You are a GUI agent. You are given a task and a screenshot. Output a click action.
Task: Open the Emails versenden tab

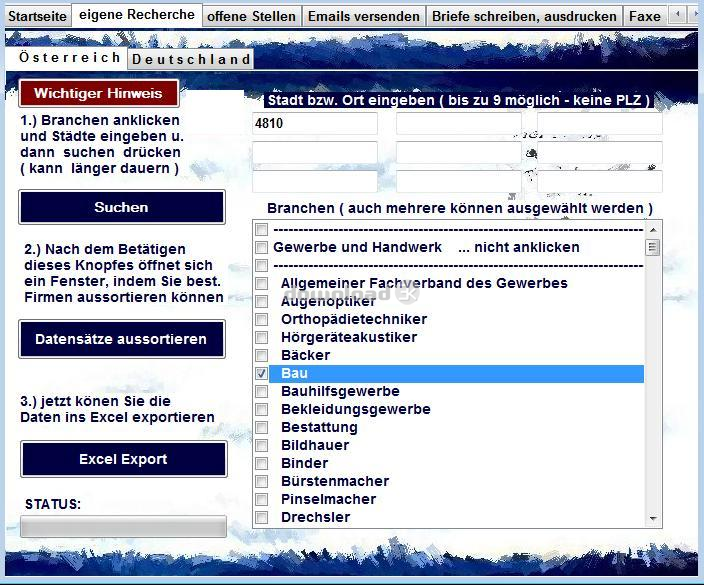coord(363,16)
